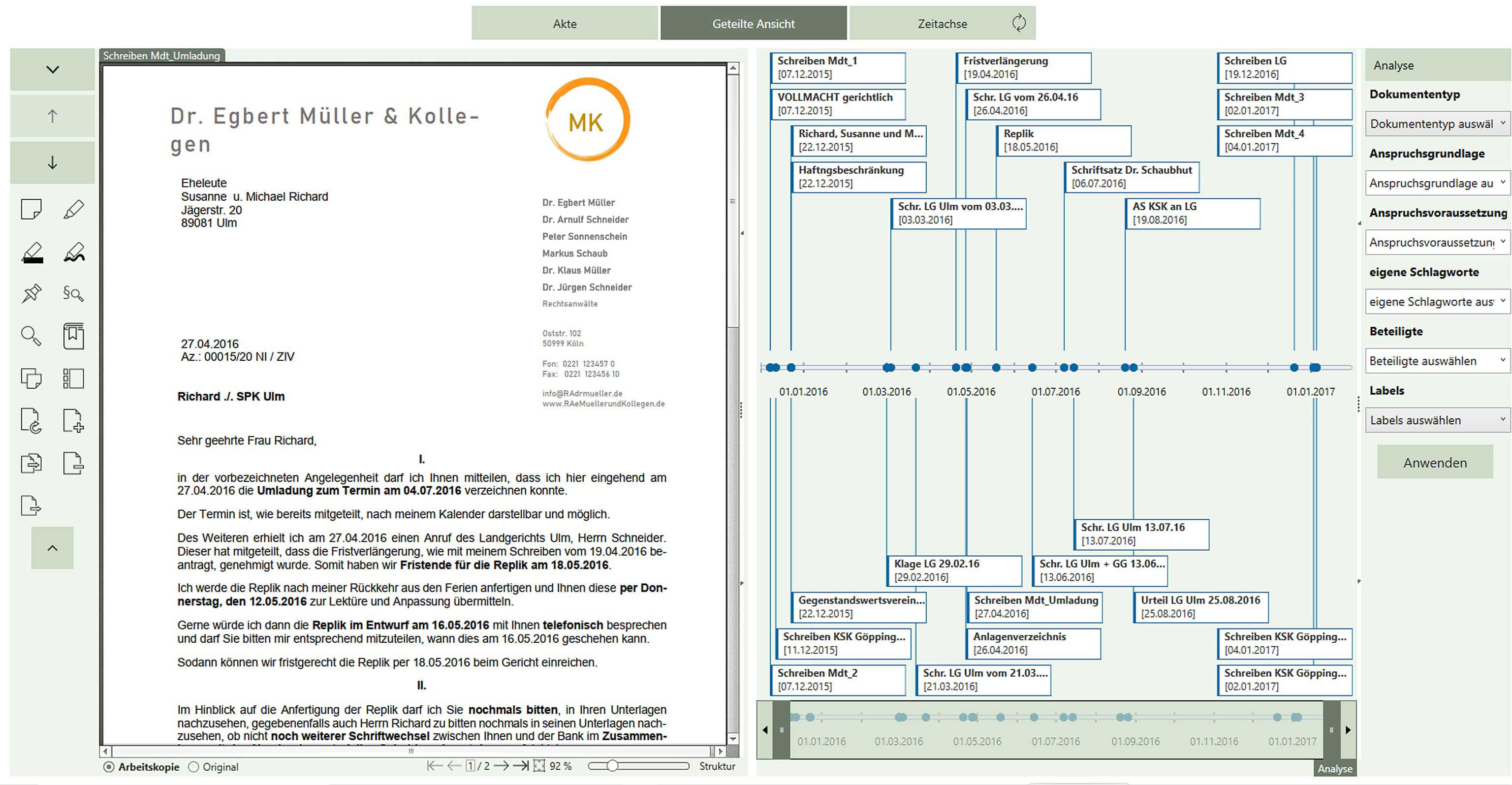1512x785 pixels.
Task: Open the Replik timeline entry
Action: 1063,140
